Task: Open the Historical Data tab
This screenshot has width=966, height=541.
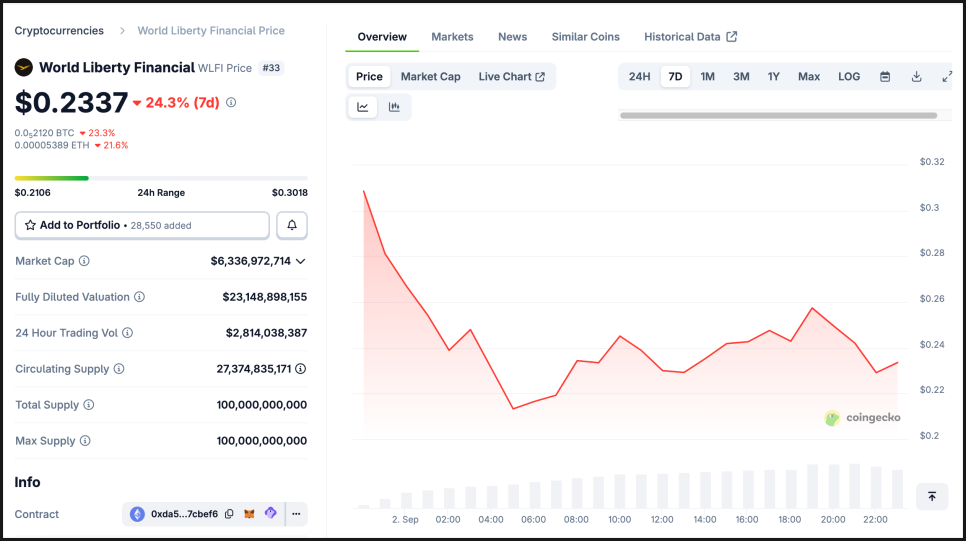Action: click(x=690, y=37)
